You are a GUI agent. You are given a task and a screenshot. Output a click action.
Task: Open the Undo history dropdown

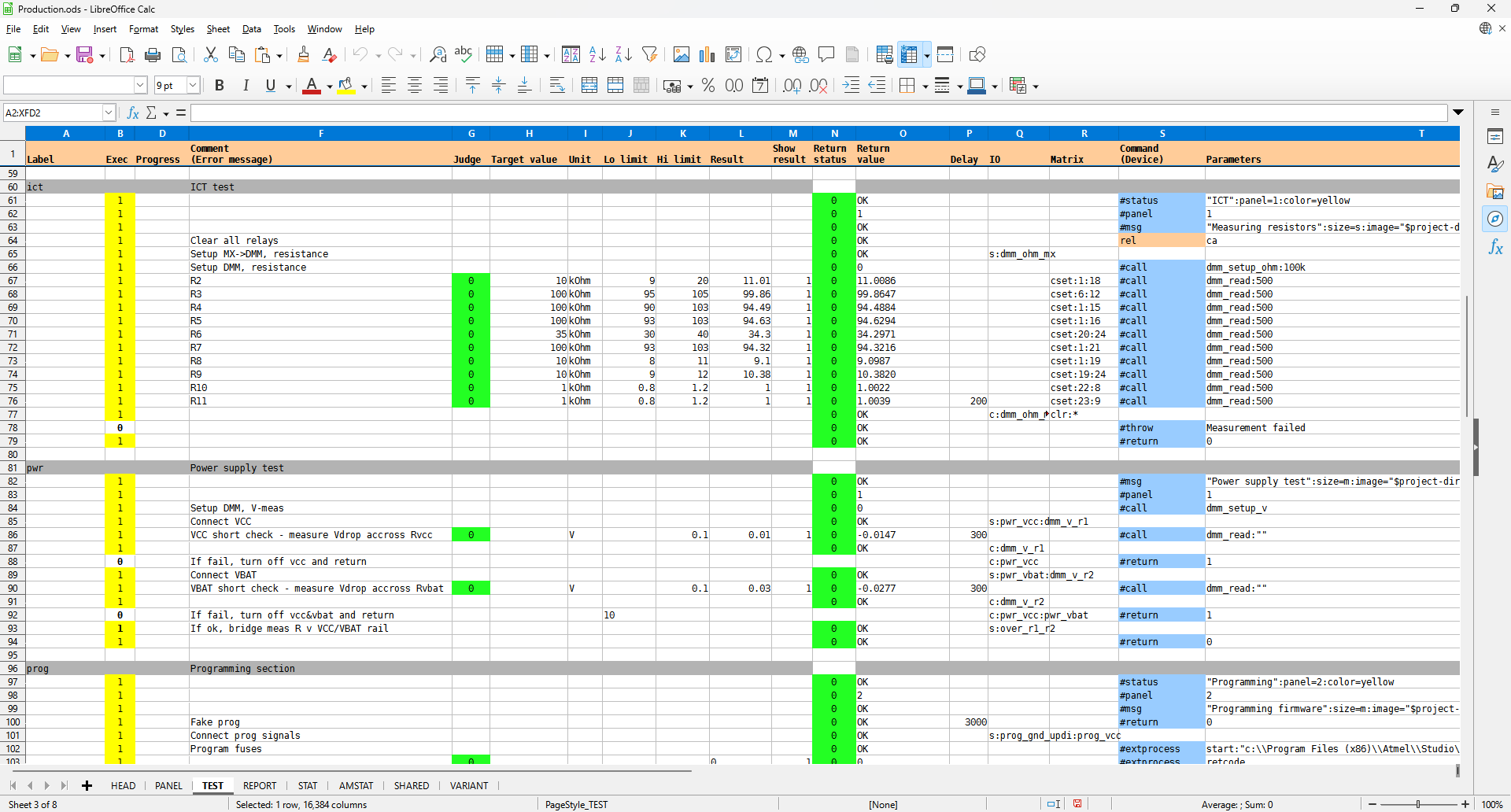[379, 55]
